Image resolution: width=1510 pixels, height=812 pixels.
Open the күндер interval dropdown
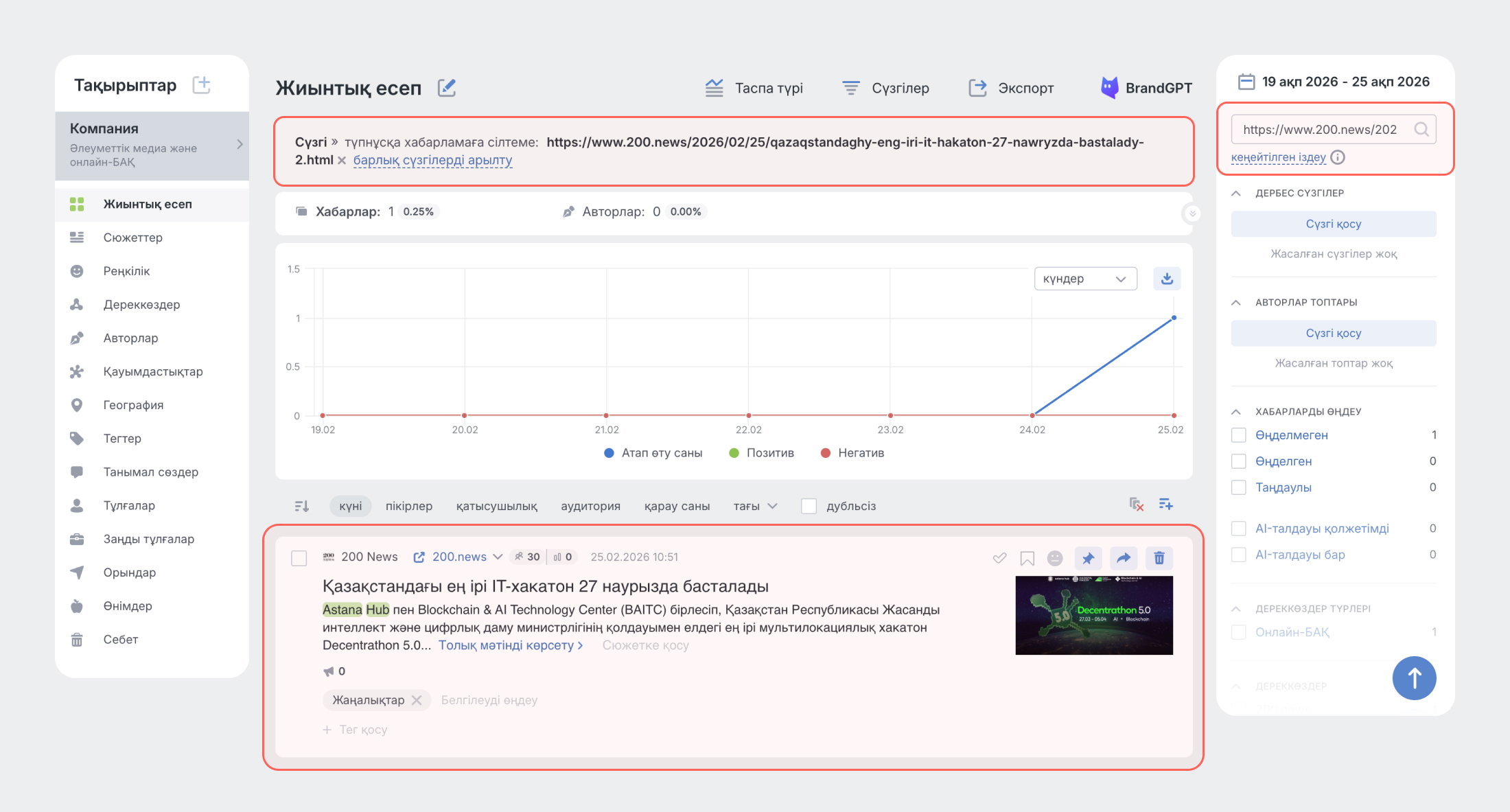1085,279
